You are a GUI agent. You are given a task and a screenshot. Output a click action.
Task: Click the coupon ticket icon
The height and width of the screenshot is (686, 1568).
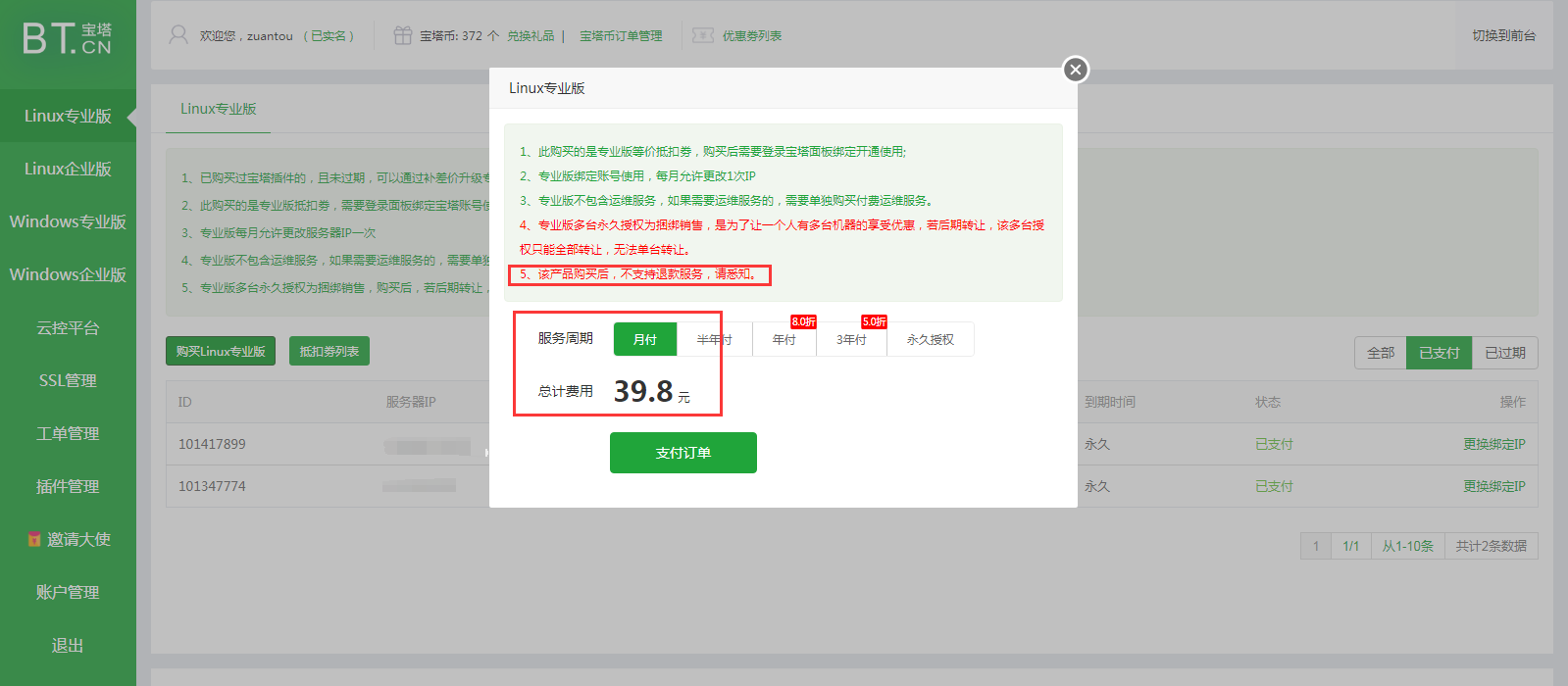tap(702, 35)
